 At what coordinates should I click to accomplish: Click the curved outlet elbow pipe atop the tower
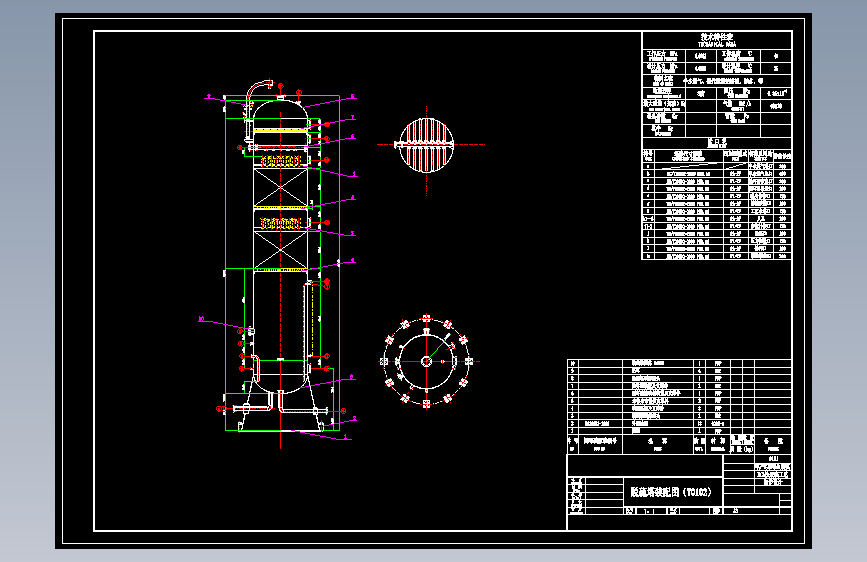click(258, 89)
